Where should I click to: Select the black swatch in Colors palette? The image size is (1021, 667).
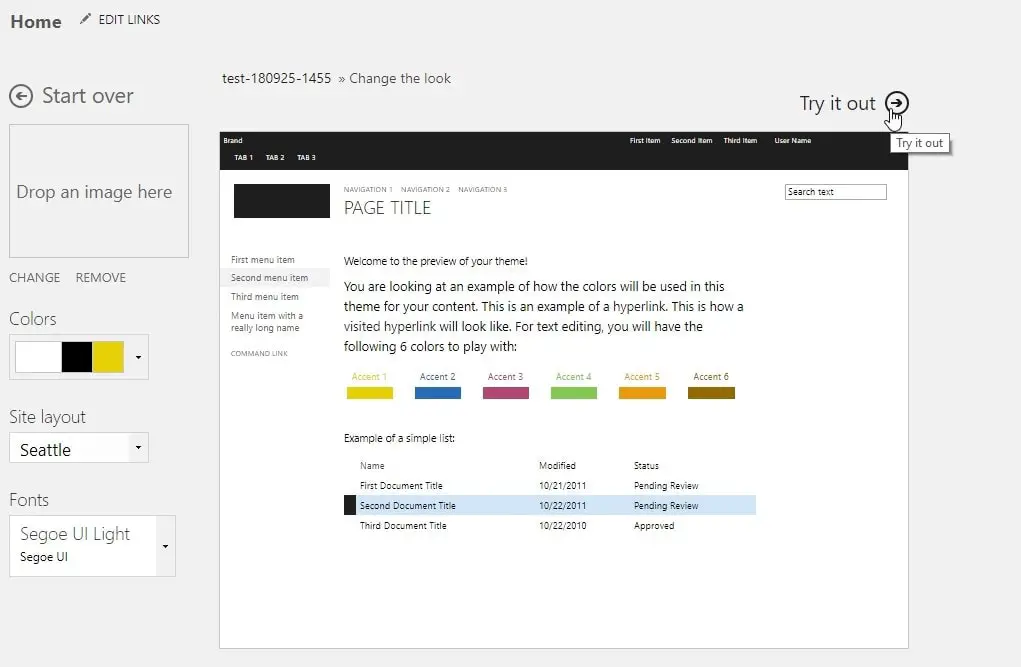(77, 357)
